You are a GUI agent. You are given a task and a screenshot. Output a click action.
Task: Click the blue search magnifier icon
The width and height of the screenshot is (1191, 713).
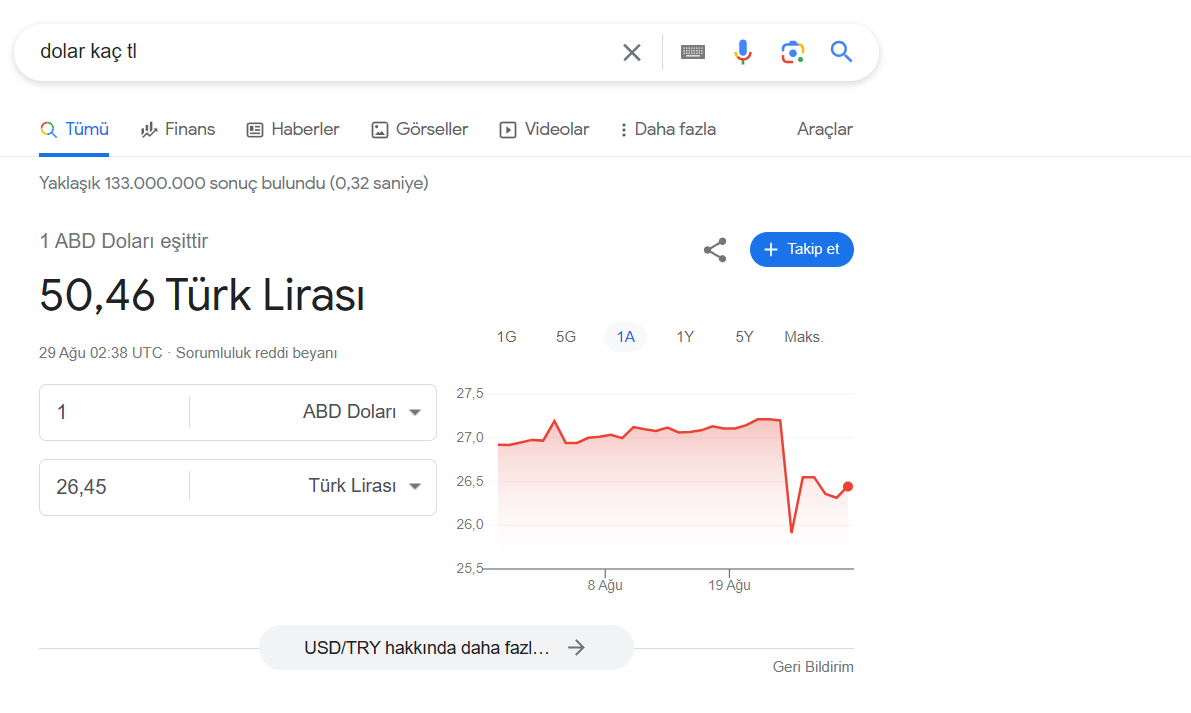point(841,52)
